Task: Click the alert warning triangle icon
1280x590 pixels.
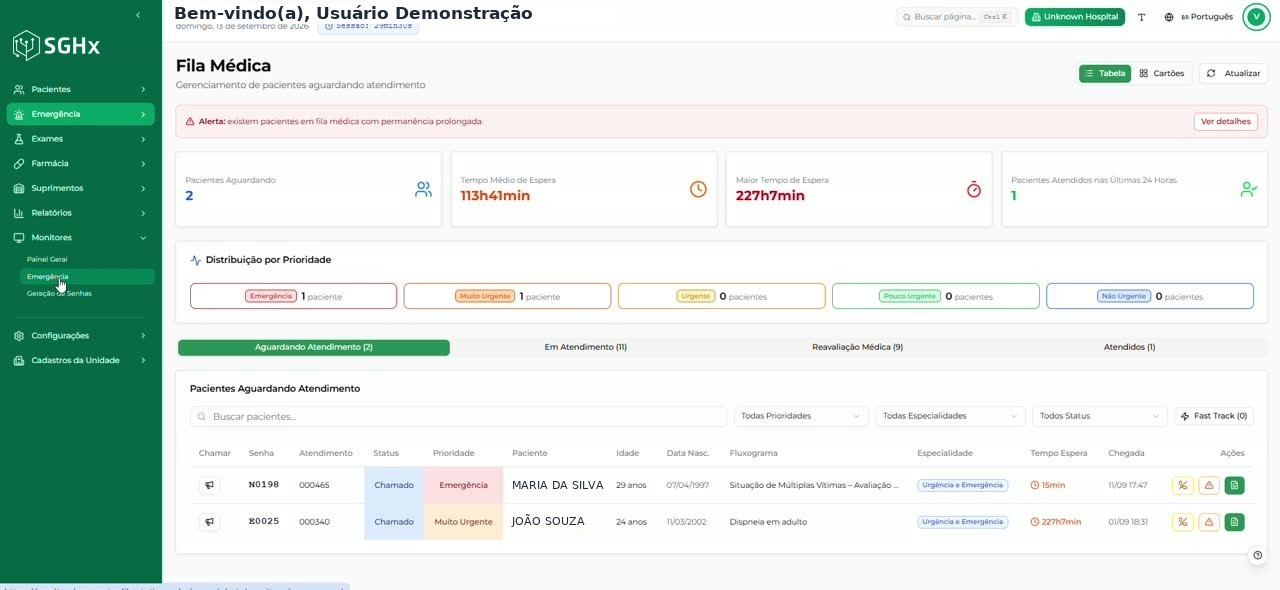Action: tap(190, 121)
